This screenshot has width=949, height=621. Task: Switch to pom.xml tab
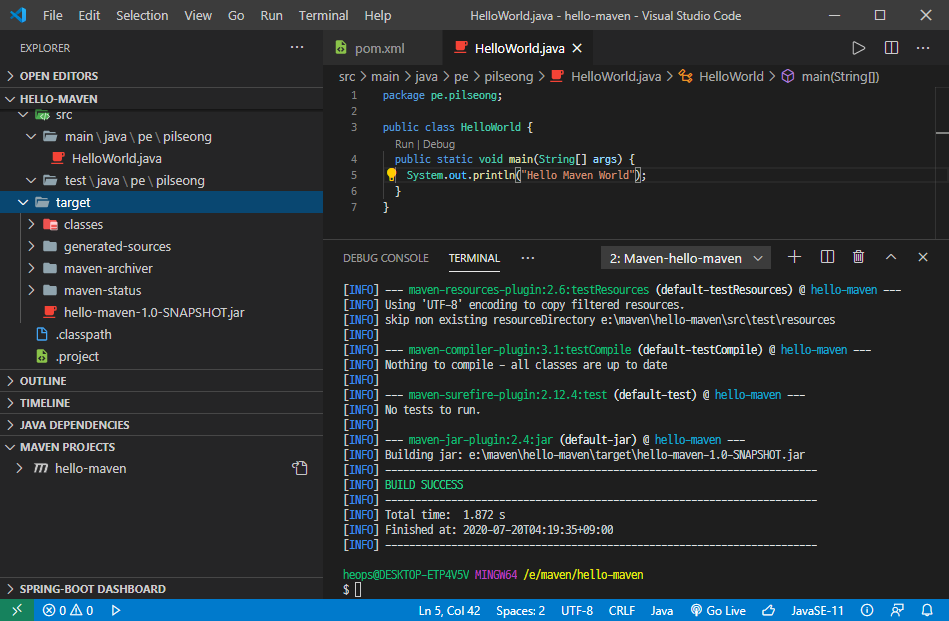(383, 48)
